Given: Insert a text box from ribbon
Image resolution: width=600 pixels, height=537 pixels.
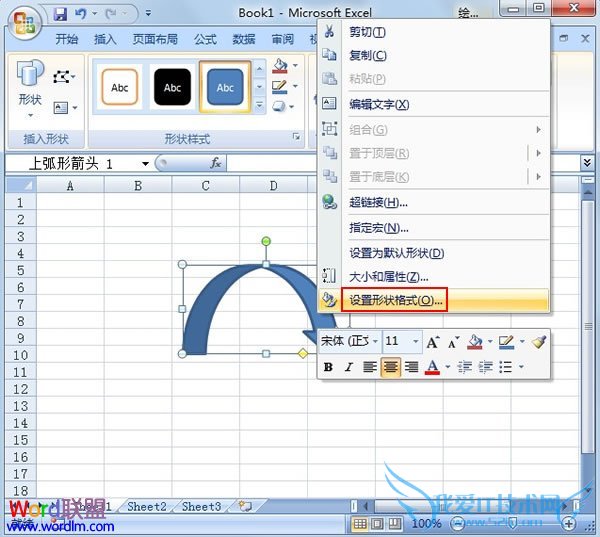Looking at the screenshot, I should pos(61,108).
